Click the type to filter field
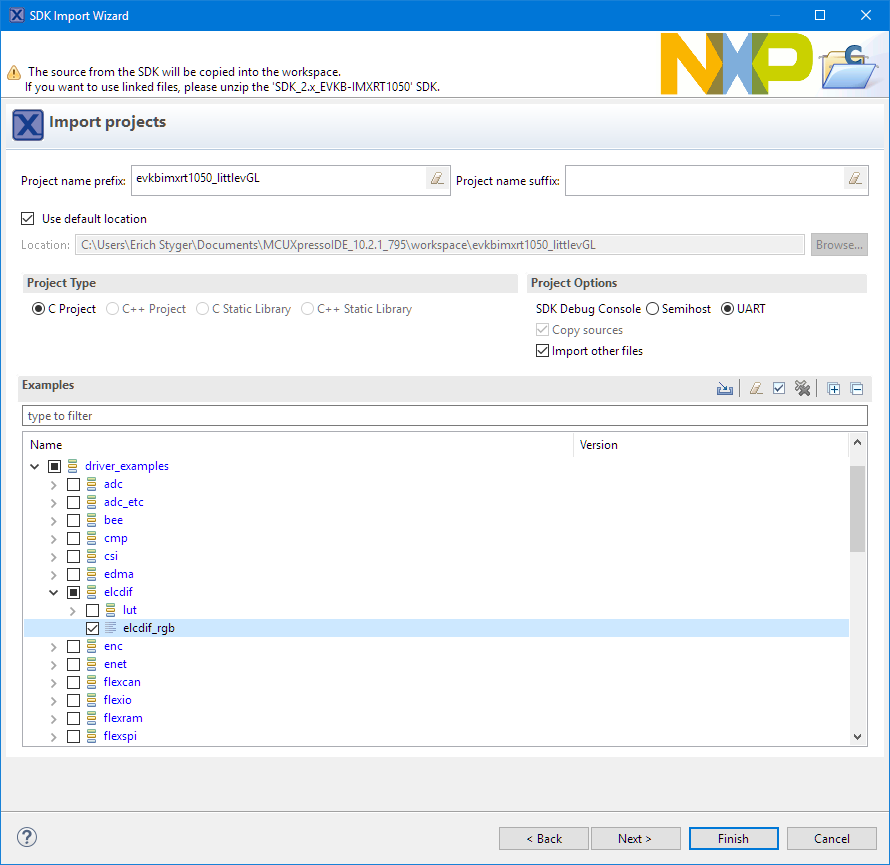The image size is (890, 865). coord(444,415)
